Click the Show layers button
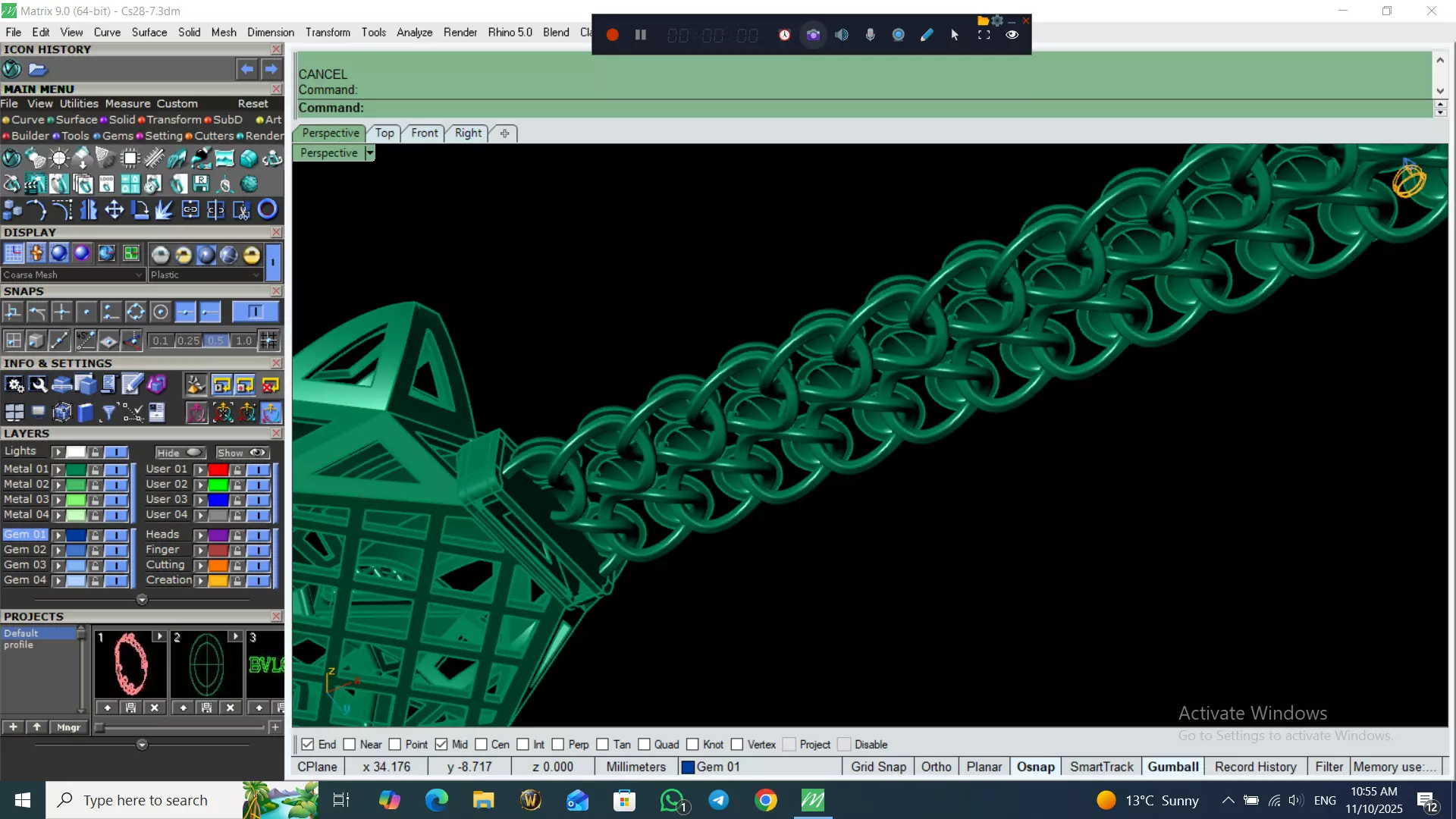 pos(243,453)
